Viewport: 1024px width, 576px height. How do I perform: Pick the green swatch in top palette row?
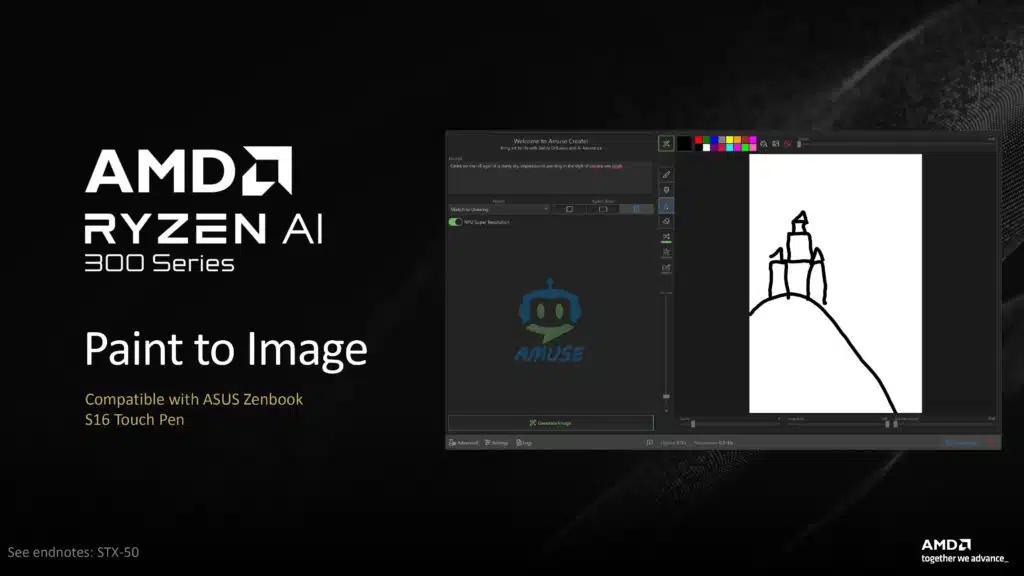pos(707,140)
